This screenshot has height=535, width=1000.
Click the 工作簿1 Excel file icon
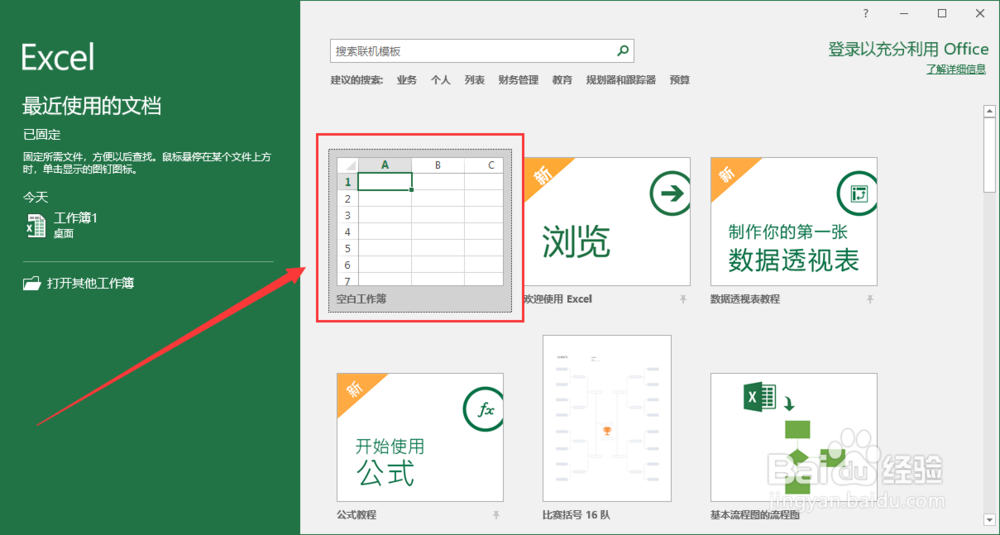pos(36,226)
